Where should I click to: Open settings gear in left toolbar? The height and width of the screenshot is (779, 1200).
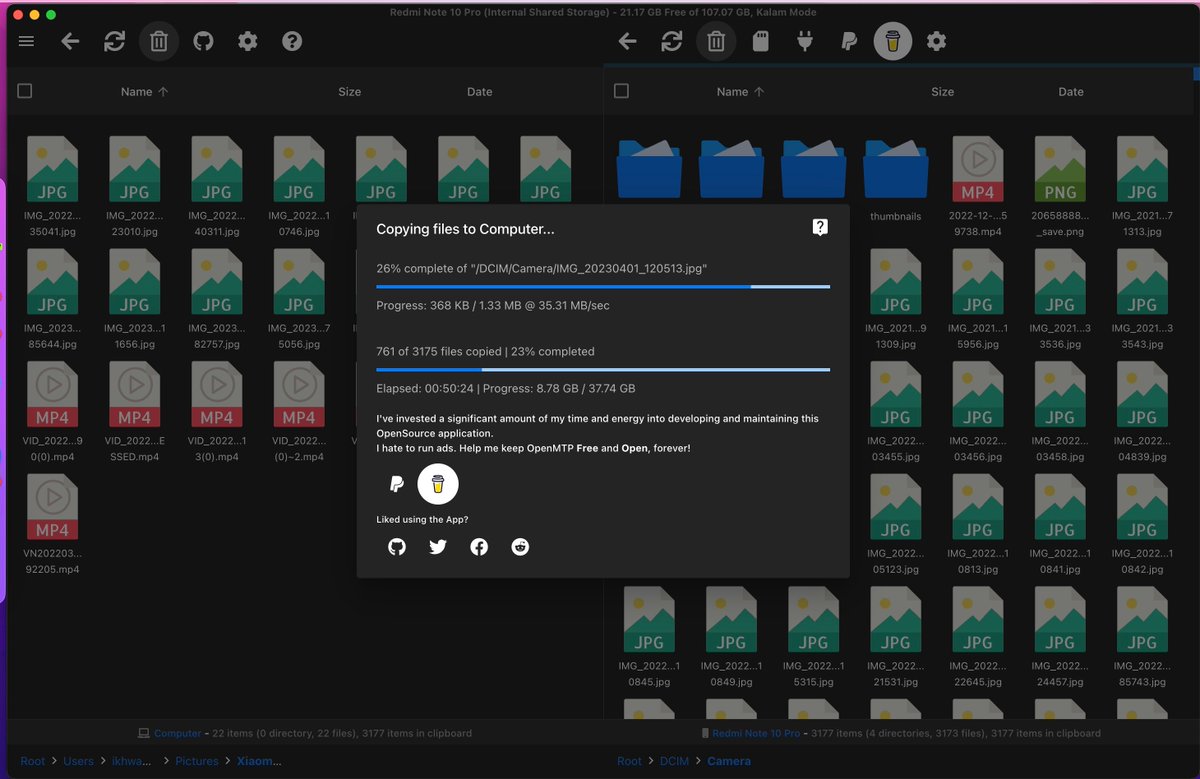pyautogui.click(x=248, y=41)
